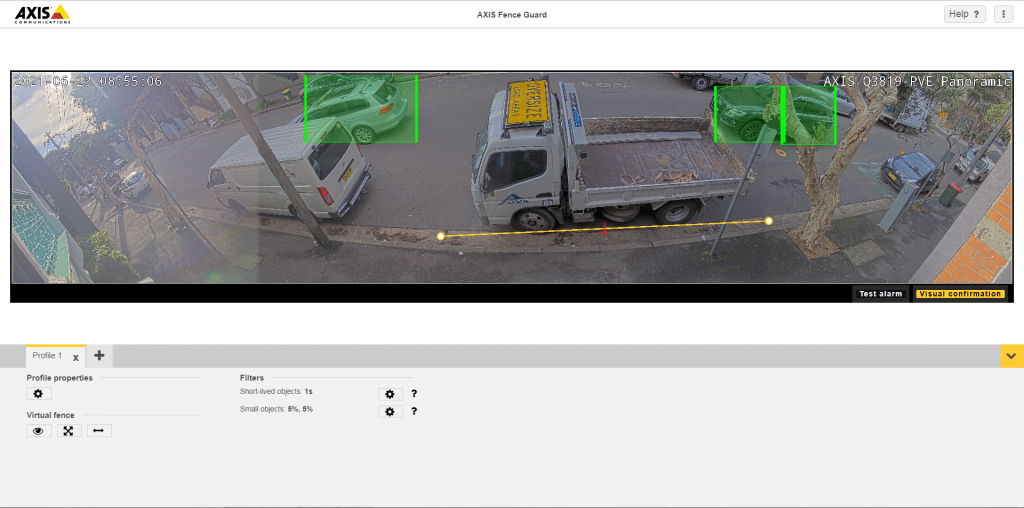Open Small objects filter settings gear
The width and height of the screenshot is (1024, 508).
(x=390, y=411)
